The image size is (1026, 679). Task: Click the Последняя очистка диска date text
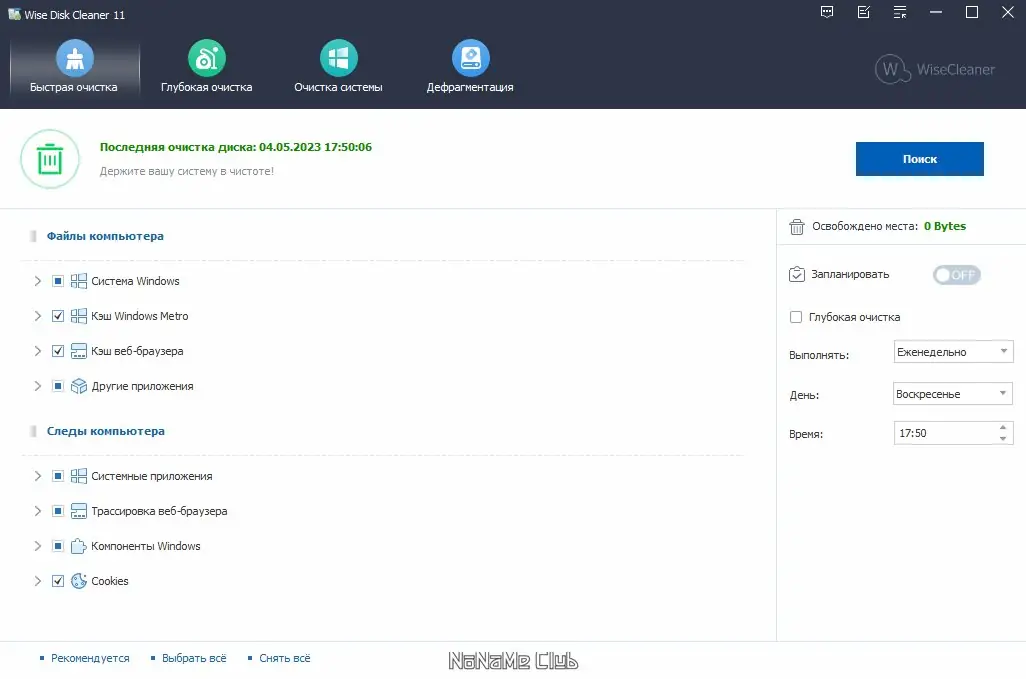click(x=236, y=147)
